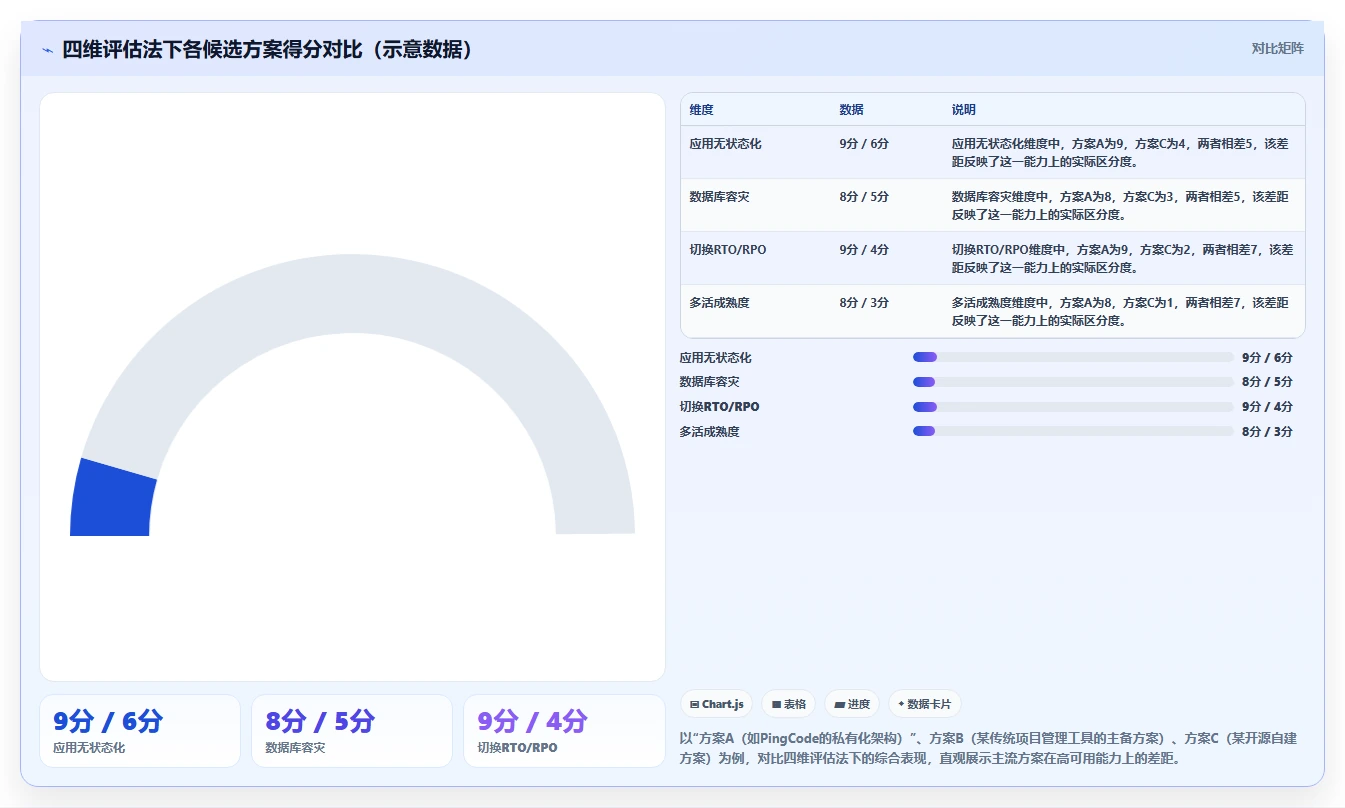Click the table data cell 9分 / 6分
This screenshot has width=1345, height=808.
tap(864, 144)
